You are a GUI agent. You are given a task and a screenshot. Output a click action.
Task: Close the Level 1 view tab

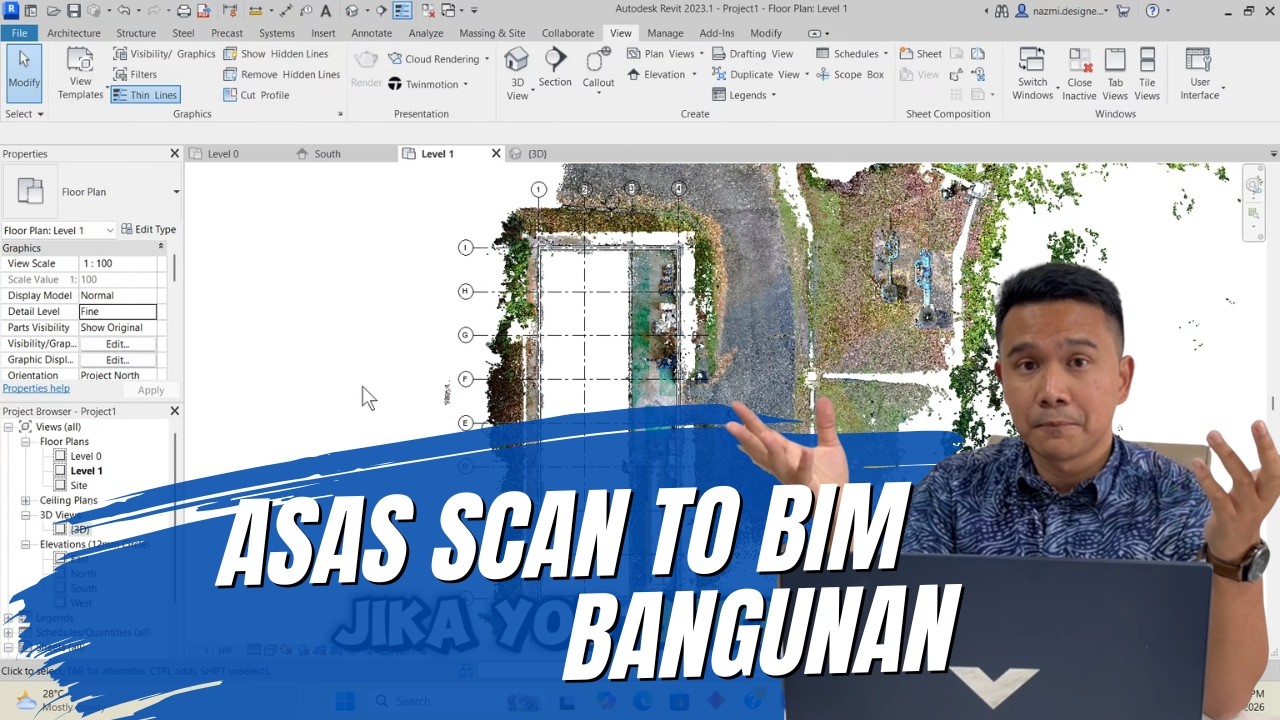[495, 154]
